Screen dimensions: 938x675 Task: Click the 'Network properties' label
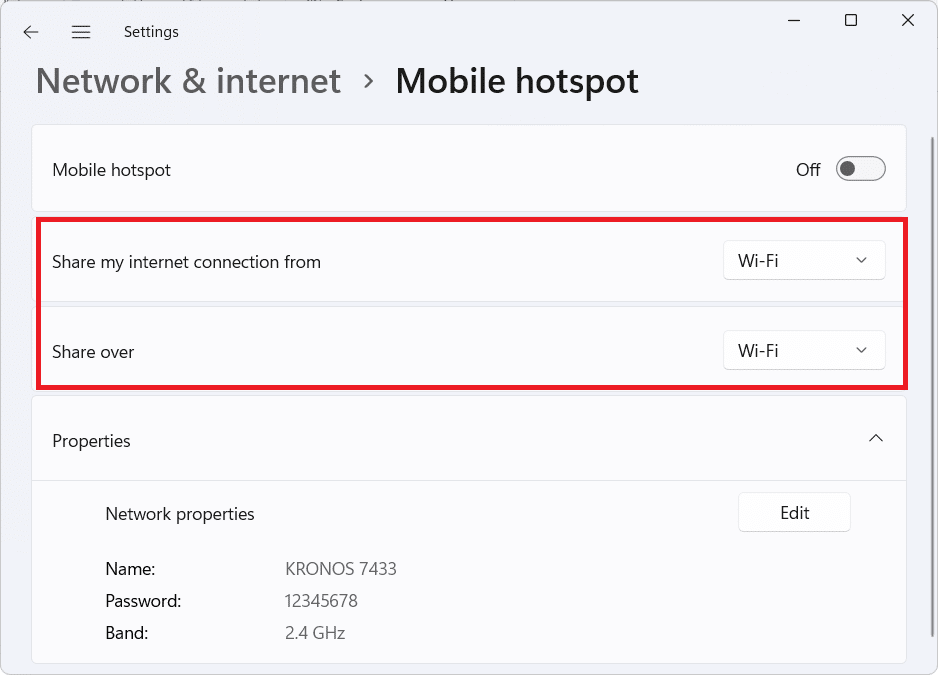[x=180, y=514]
